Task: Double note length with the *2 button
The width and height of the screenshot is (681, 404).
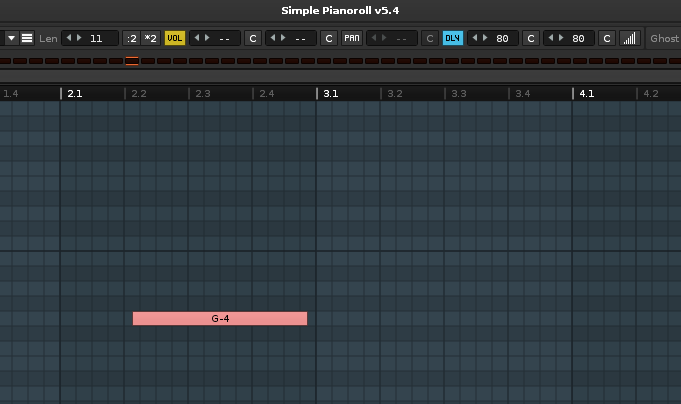Action: tap(150, 38)
